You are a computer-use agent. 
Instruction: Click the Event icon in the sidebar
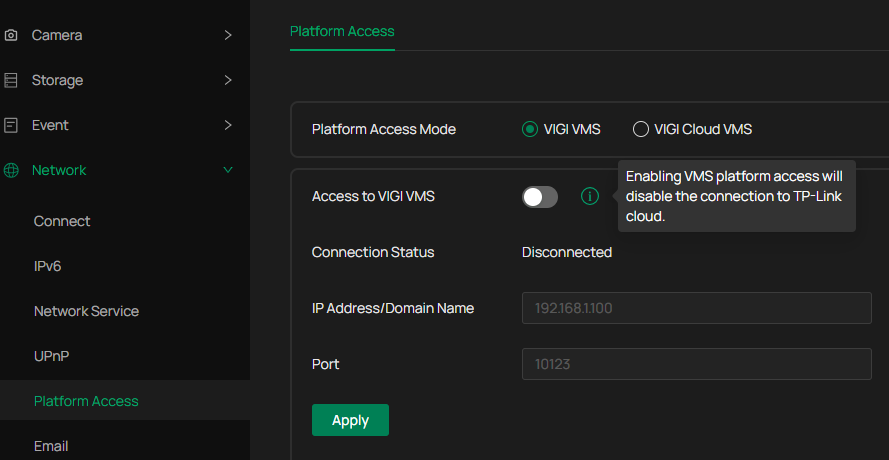click(11, 125)
